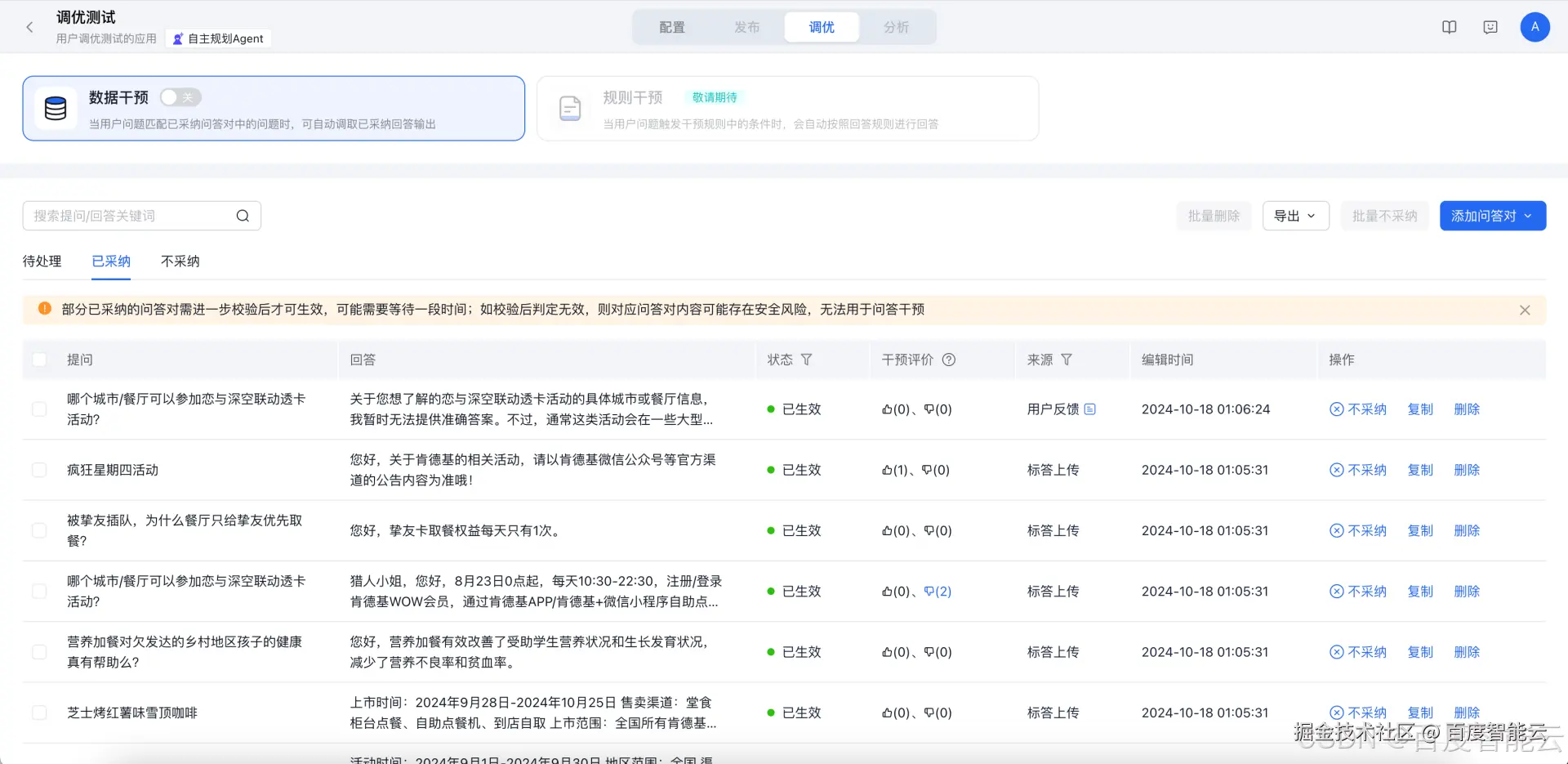Click the 操作 column header
Screen dimensions: 1568x764
click(1341, 360)
